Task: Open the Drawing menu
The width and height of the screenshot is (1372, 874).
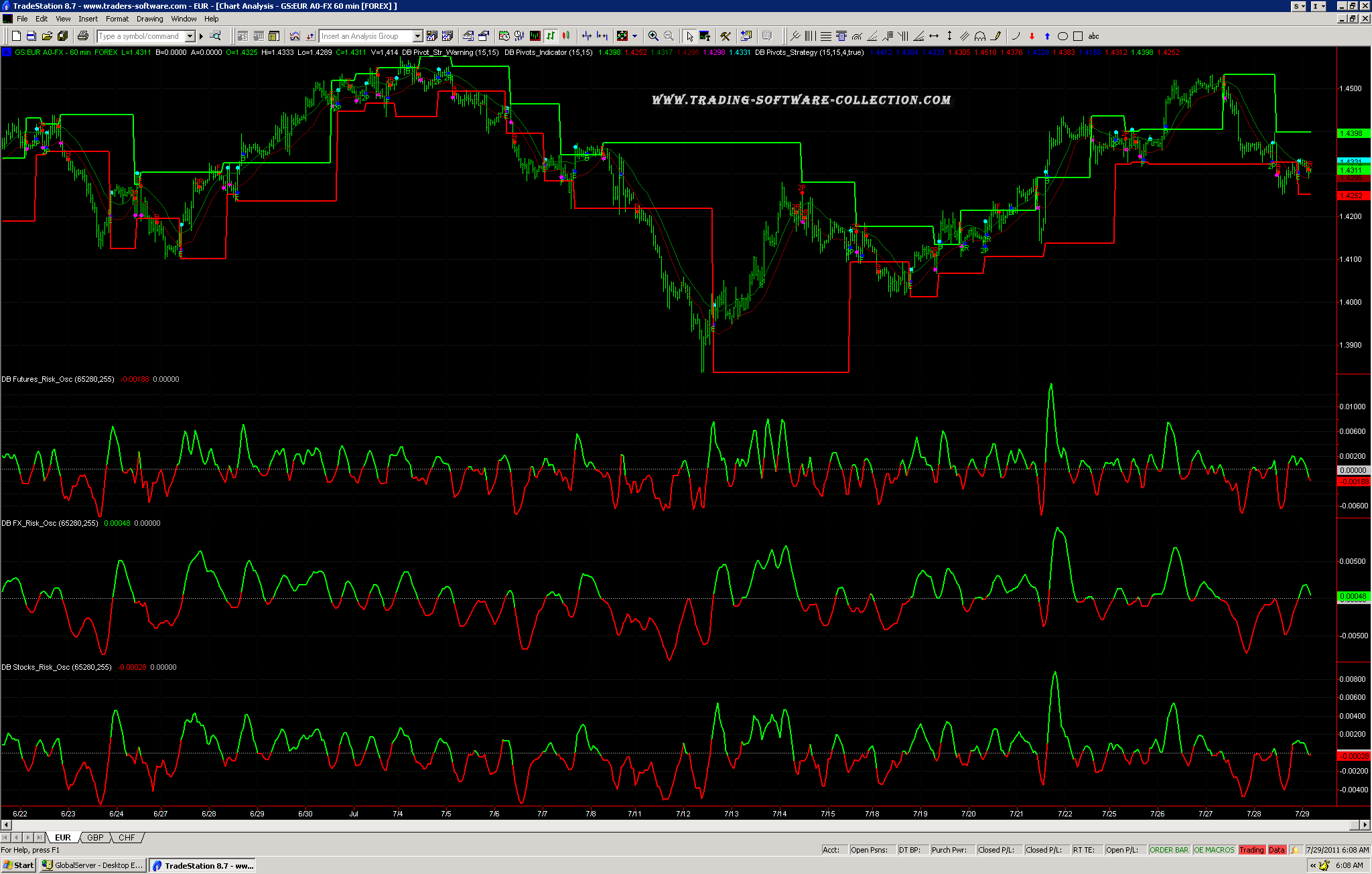Action: 149,19
